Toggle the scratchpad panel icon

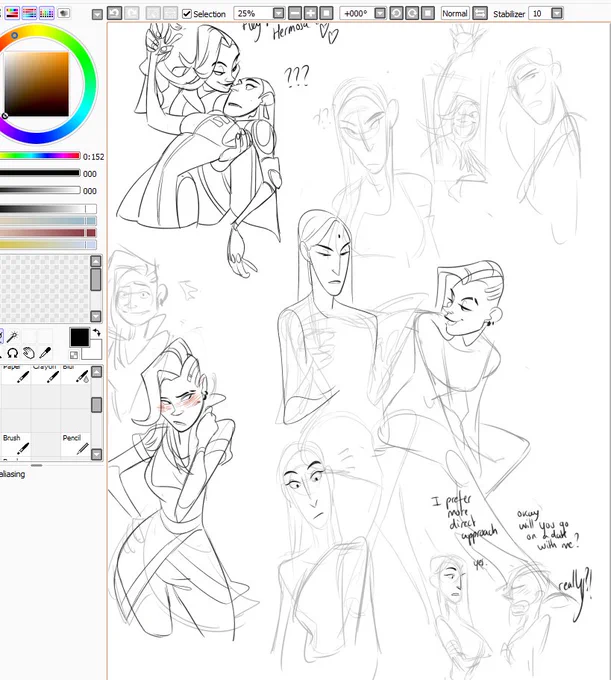tap(64, 13)
